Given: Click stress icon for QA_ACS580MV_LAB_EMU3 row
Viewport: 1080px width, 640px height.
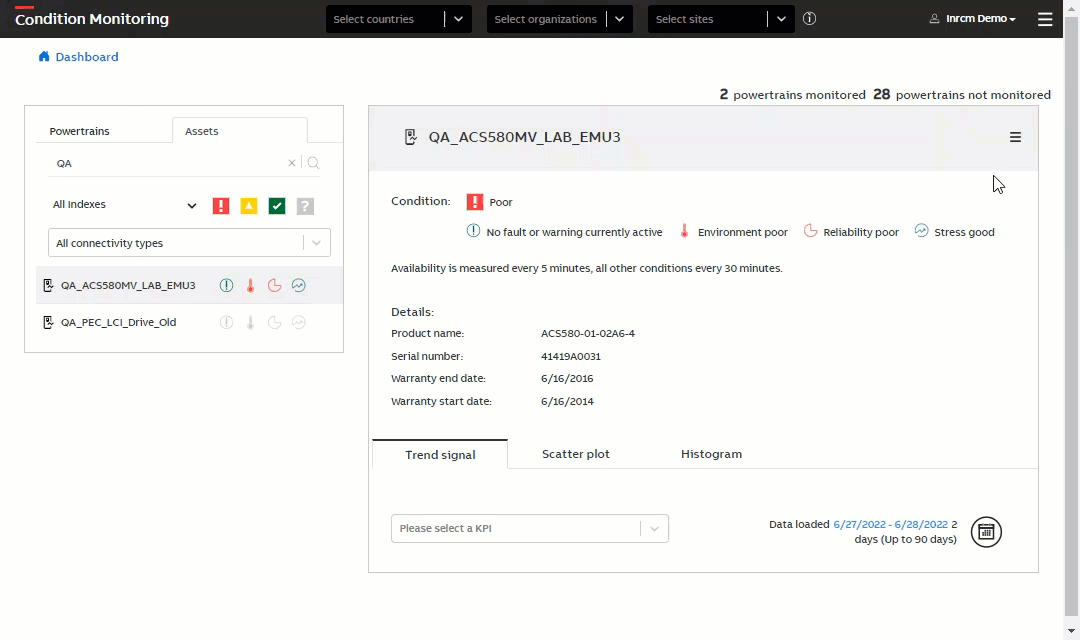Looking at the screenshot, I should (x=298, y=285).
